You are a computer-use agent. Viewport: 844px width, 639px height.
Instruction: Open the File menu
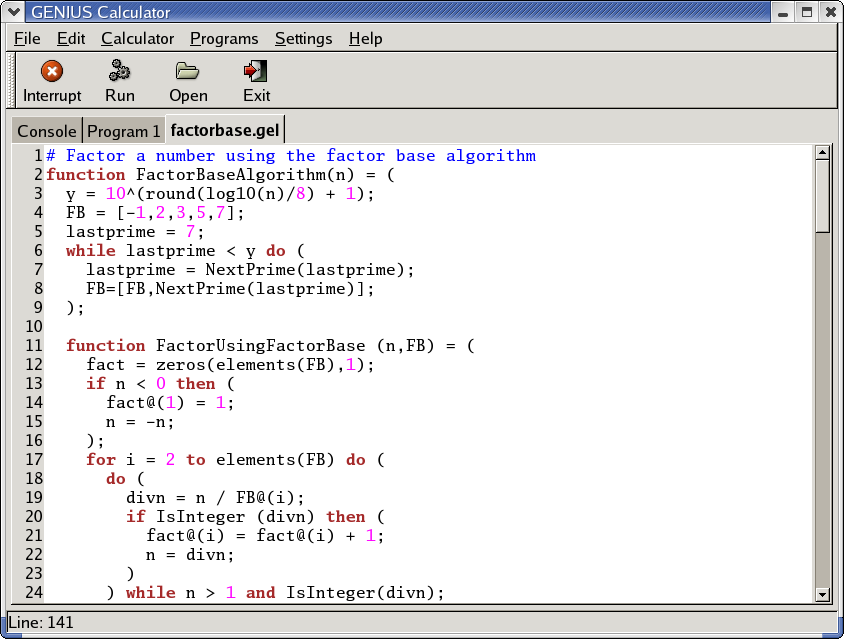27,39
